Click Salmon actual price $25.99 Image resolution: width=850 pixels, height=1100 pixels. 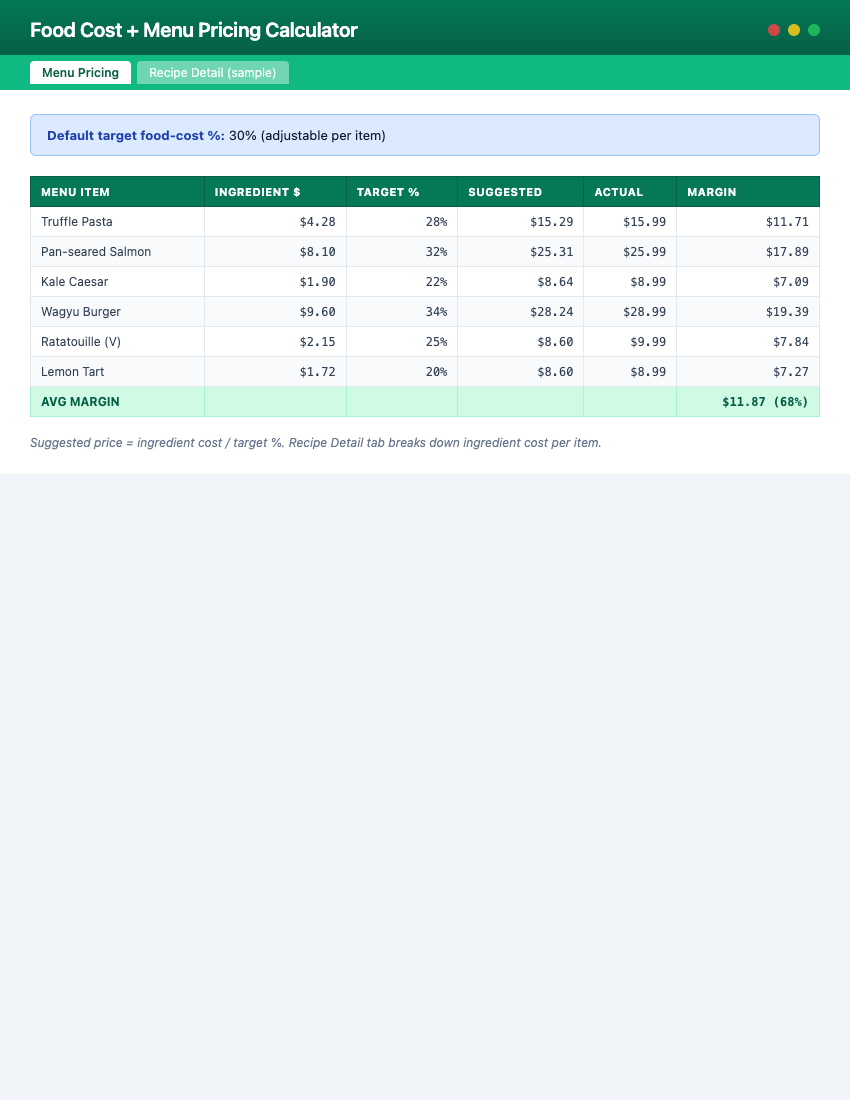coord(645,252)
